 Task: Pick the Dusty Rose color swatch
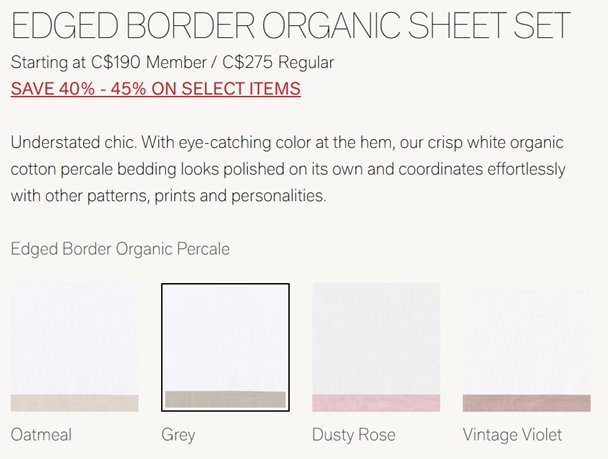click(x=376, y=347)
